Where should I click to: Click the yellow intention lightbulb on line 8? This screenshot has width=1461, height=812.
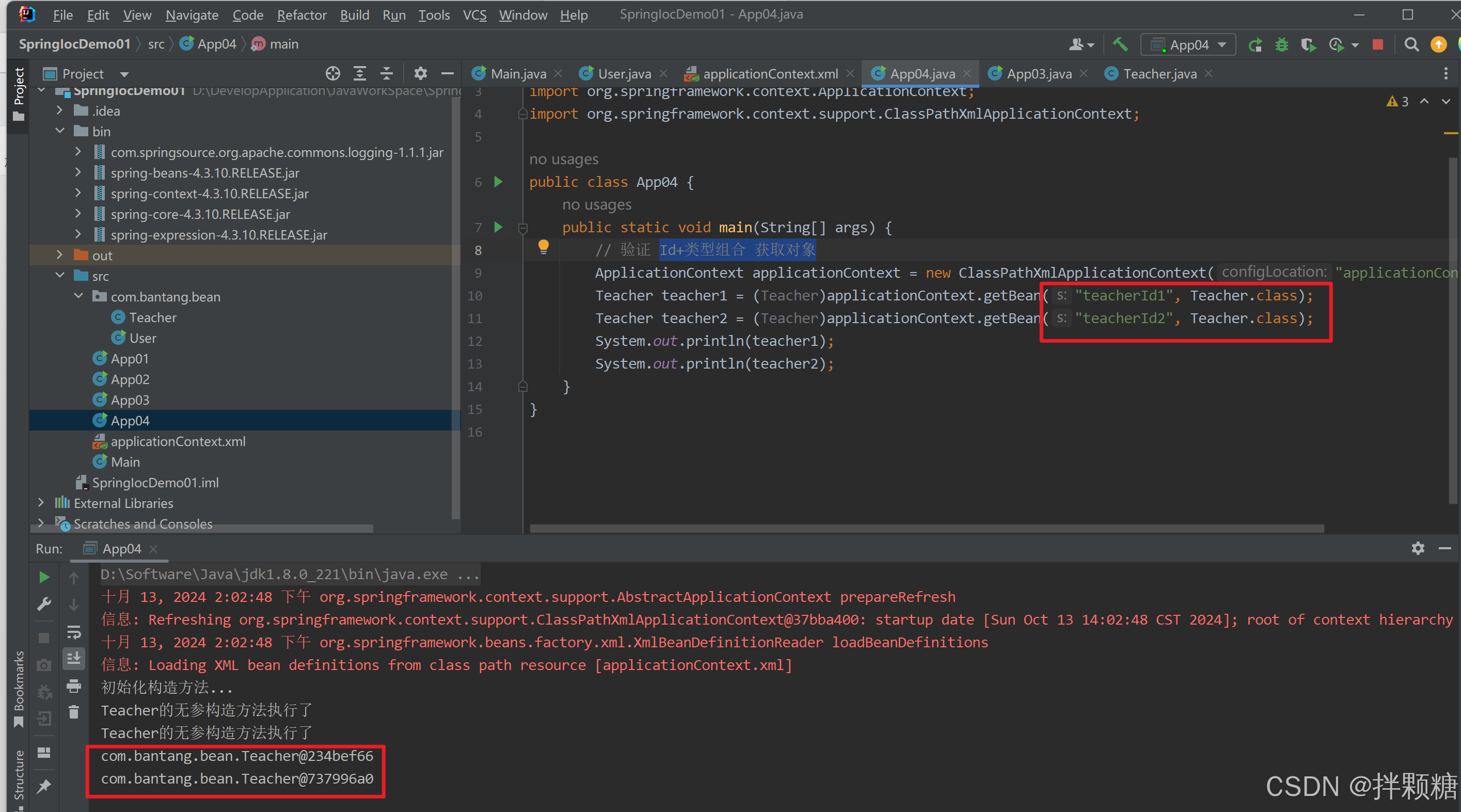coord(543,247)
